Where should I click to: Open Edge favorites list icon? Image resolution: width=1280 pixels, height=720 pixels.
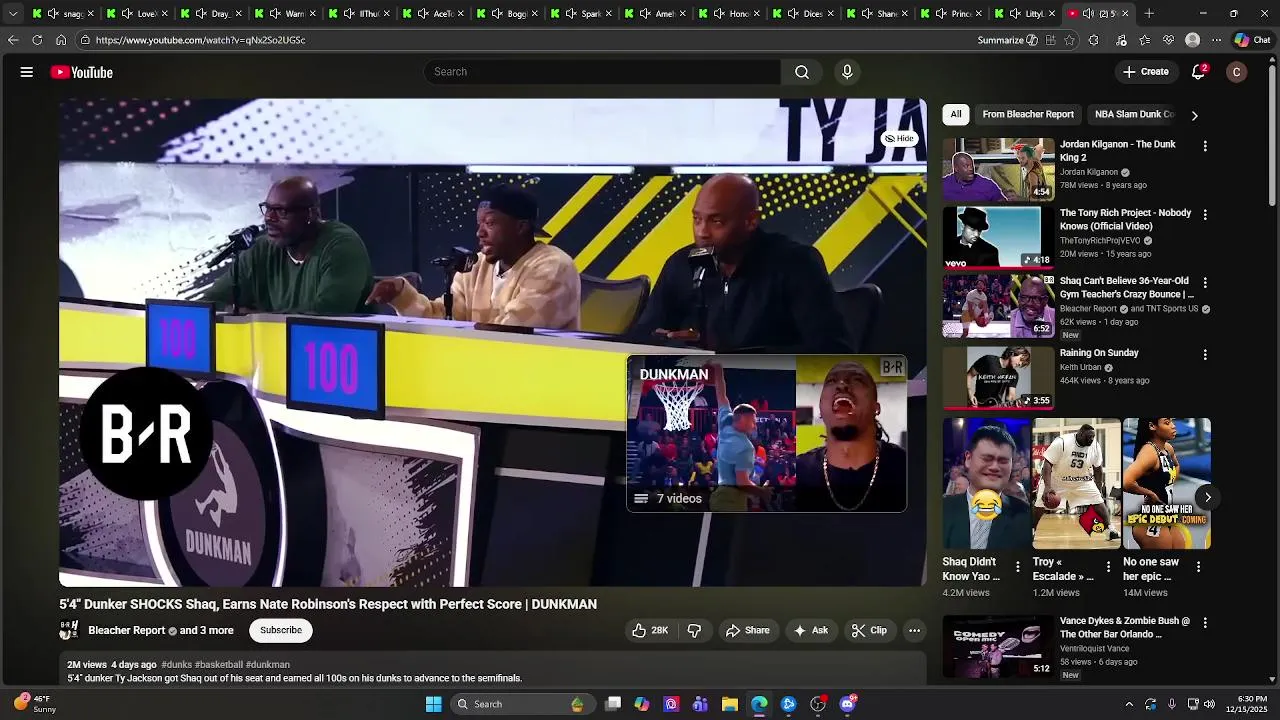(1145, 40)
